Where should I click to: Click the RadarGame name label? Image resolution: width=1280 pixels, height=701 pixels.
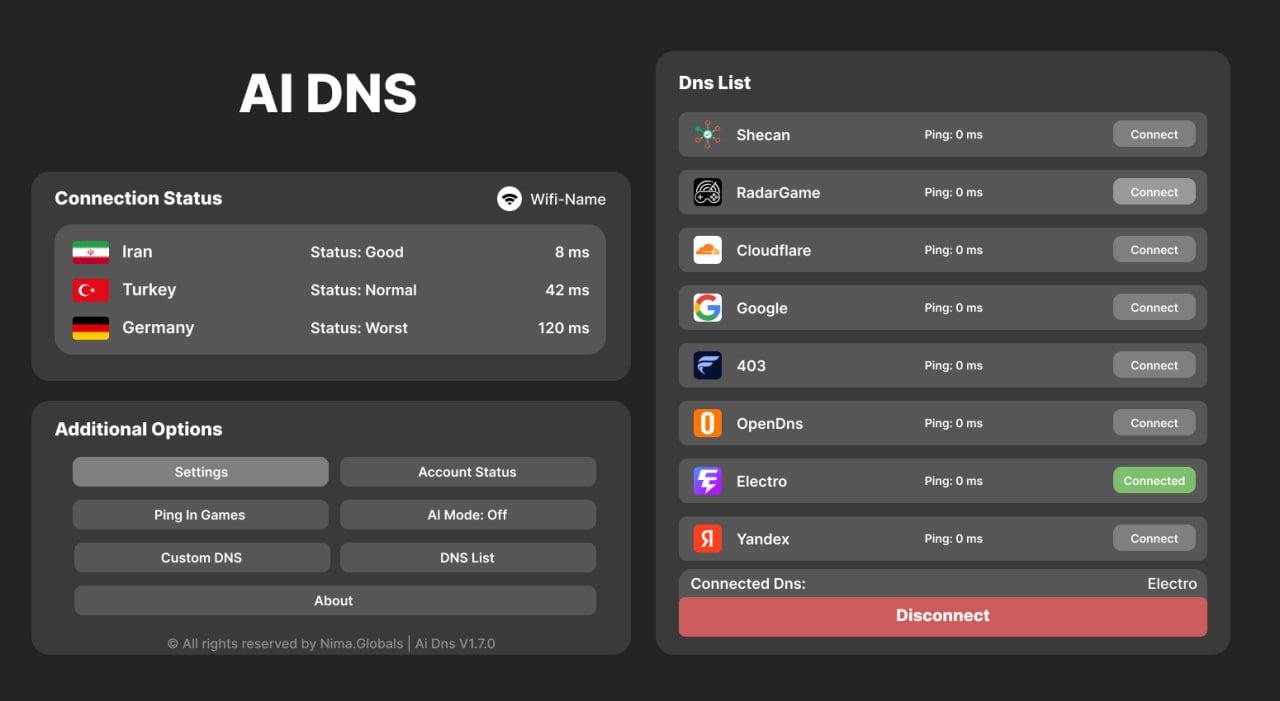pos(778,193)
